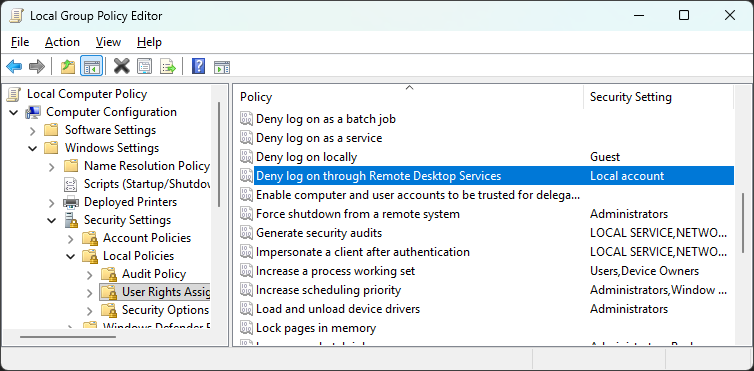The width and height of the screenshot is (754, 371).
Task: Select 'Increase a process working set'
Action: click(x=335, y=271)
